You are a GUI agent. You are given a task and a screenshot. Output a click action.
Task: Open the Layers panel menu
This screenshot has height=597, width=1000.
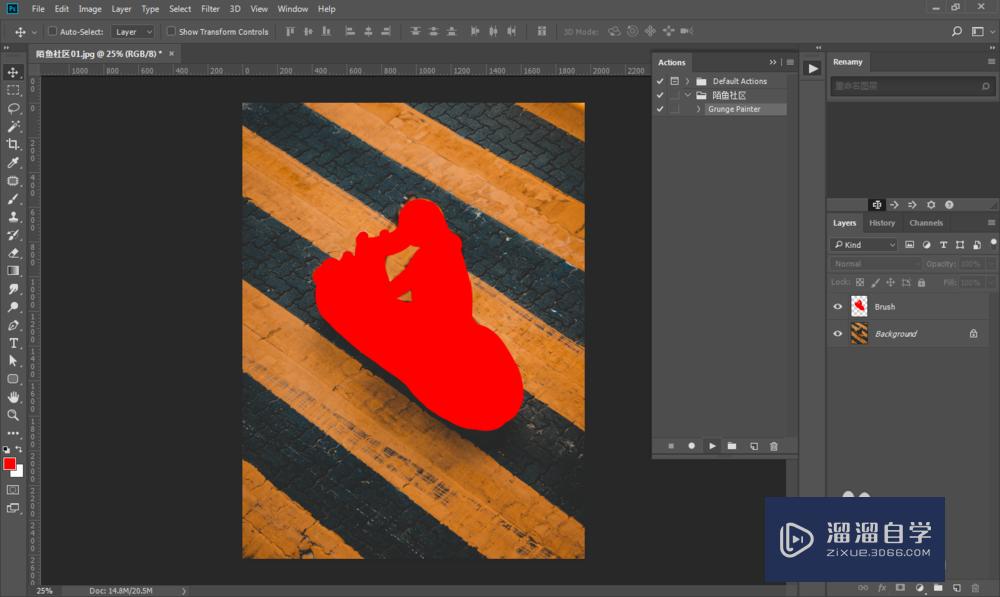(992, 223)
